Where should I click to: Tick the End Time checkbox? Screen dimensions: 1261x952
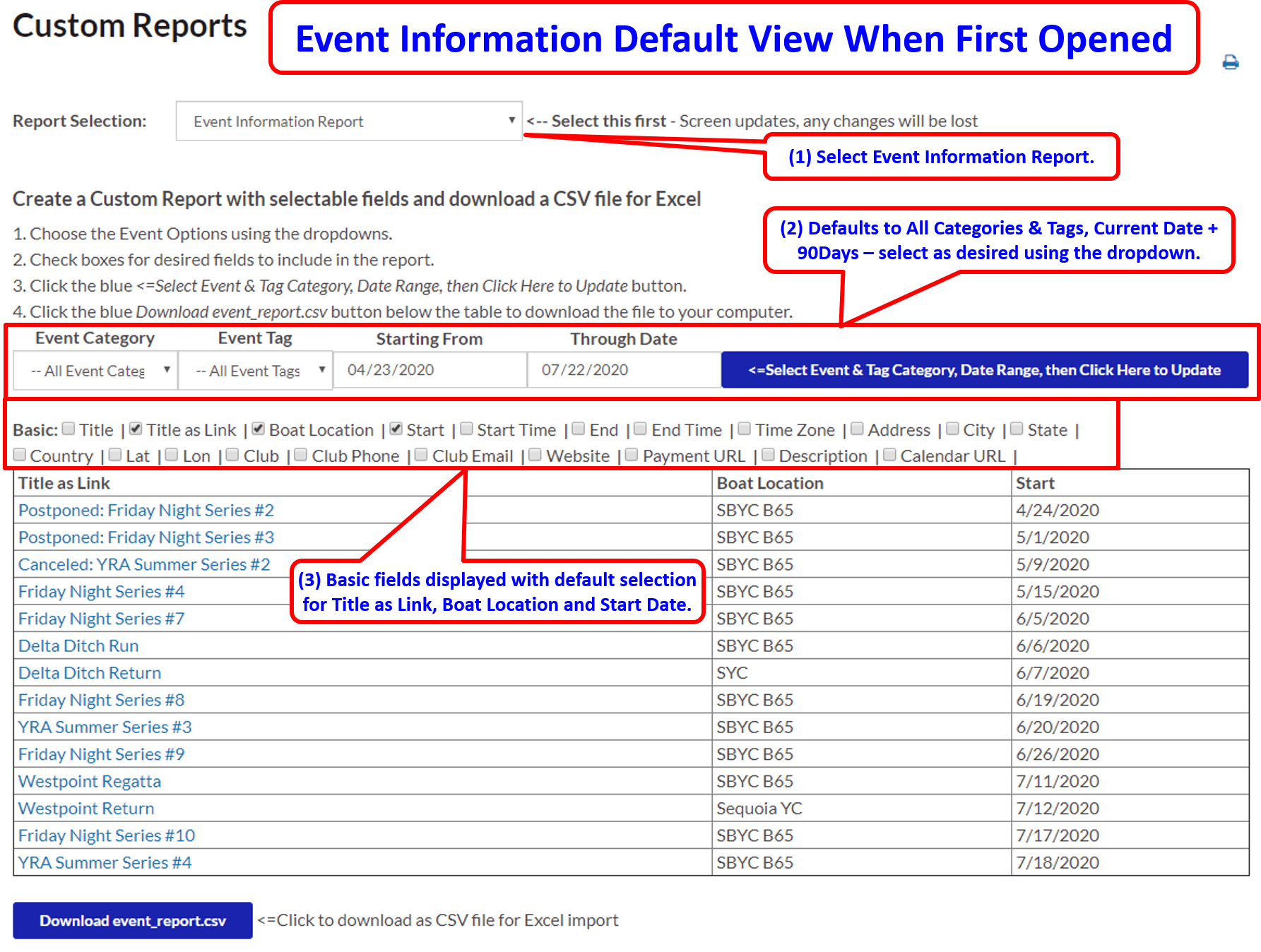pos(641,429)
